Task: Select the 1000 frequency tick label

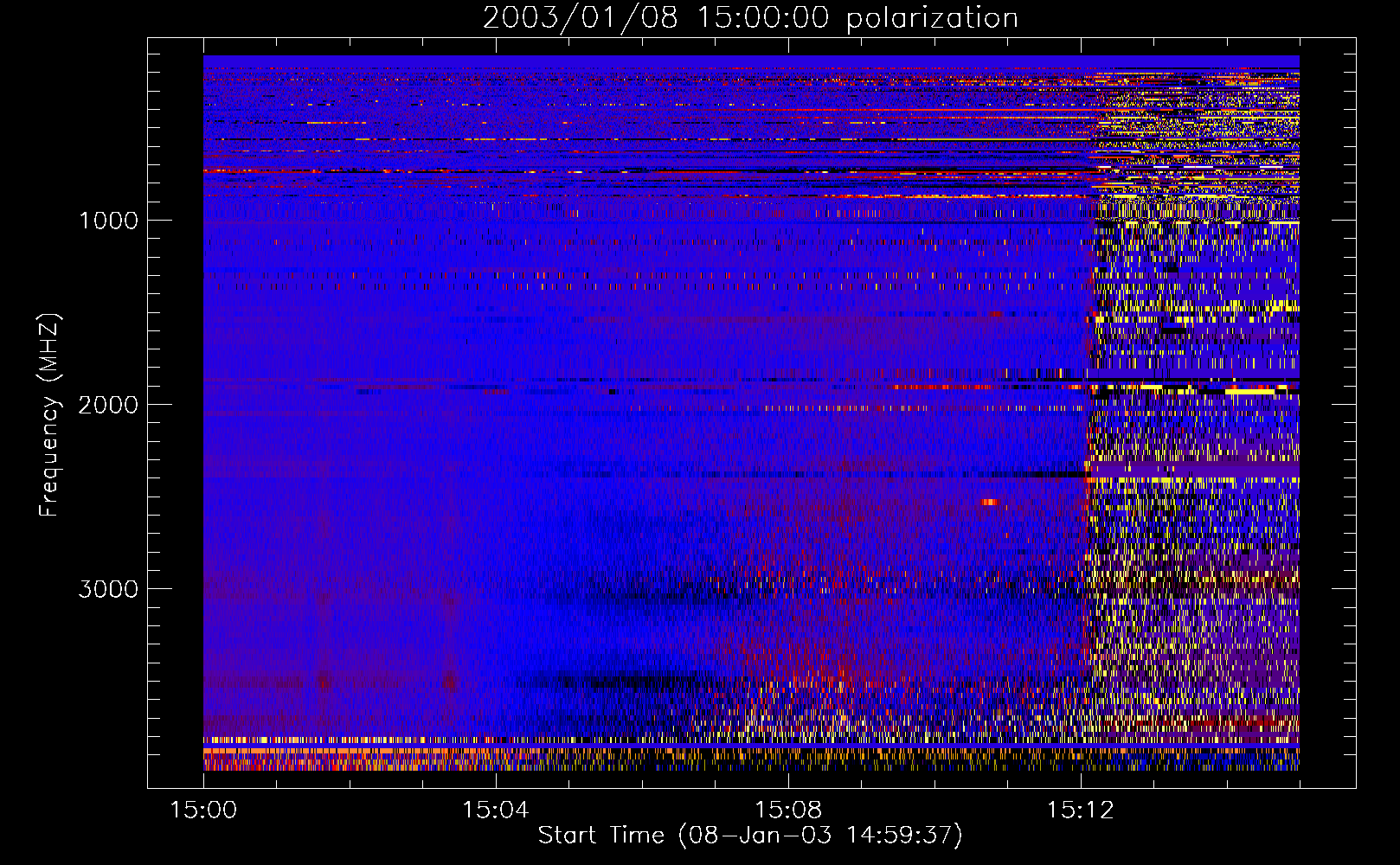Action: coord(108,221)
